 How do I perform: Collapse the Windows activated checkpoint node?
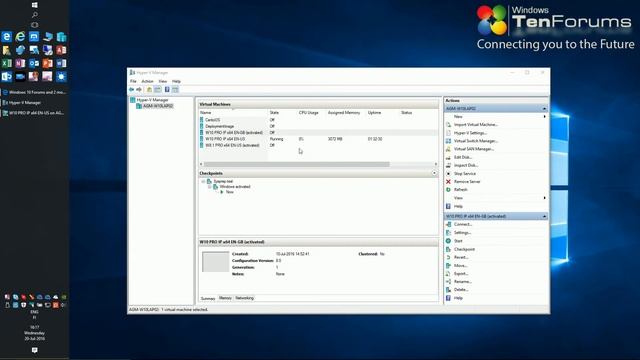(x=210, y=187)
